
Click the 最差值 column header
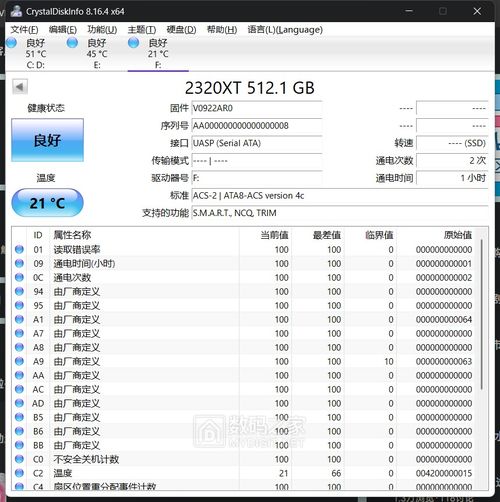pyautogui.click(x=327, y=235)
